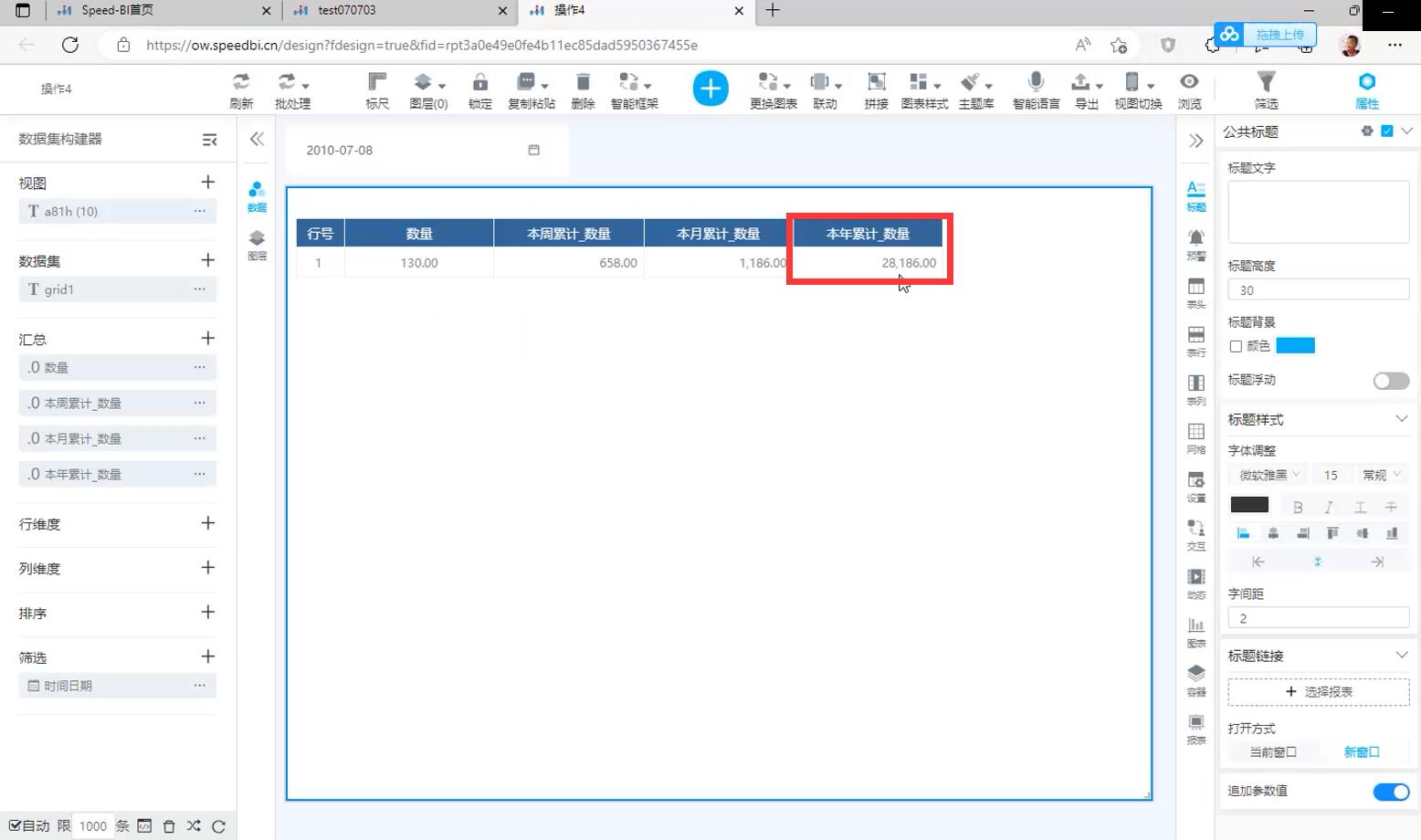Viewport: 1421px width, 840px height.
Task: Click the gear icon beside 公共标题
Action: 1367,131
